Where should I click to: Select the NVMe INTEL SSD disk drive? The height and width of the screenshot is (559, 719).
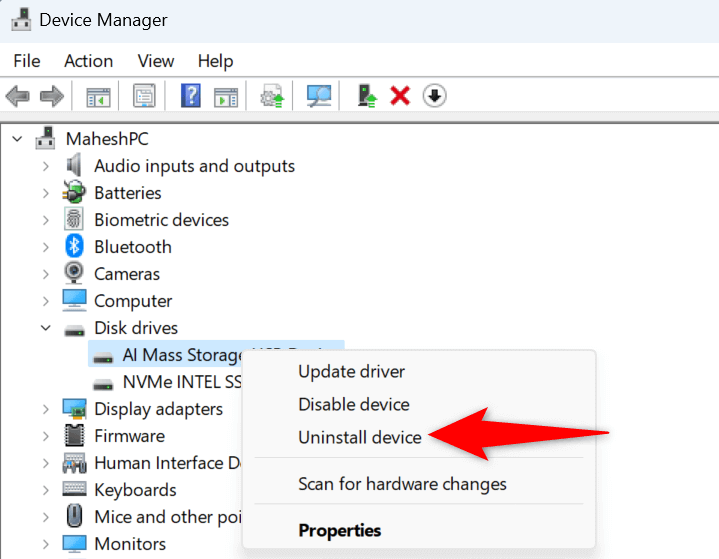180,382
